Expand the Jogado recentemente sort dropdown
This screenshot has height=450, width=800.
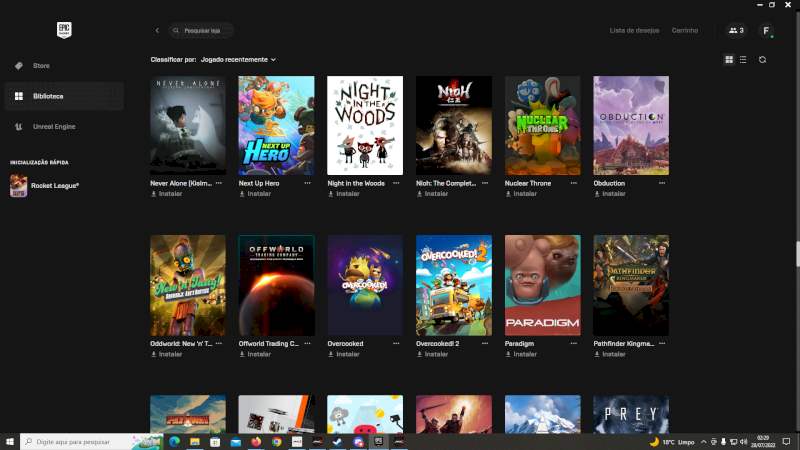[x=238, y=60]
